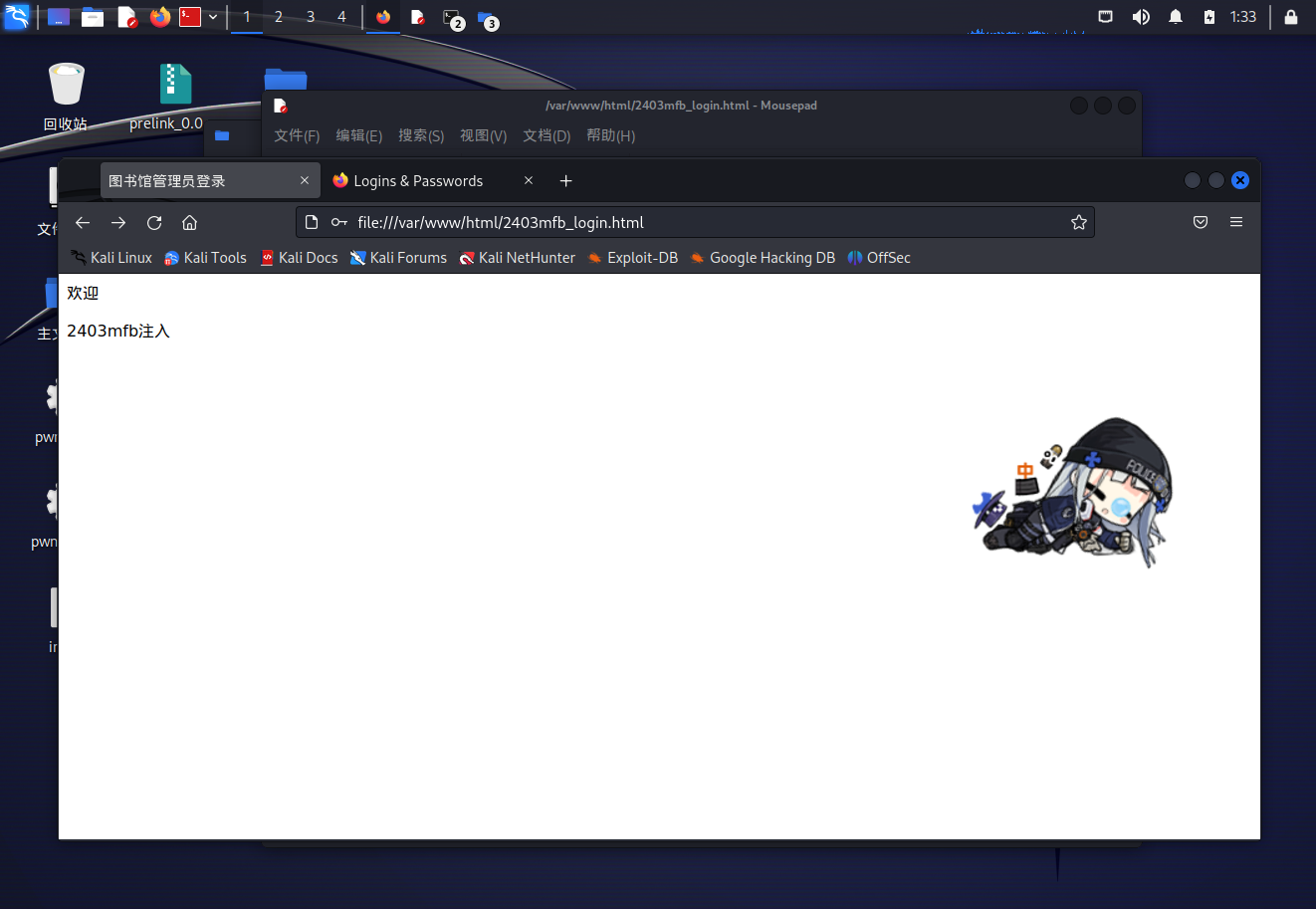Click the page info document icon in the URL bar
The image size is (1316, 909).
click(312, 222)
